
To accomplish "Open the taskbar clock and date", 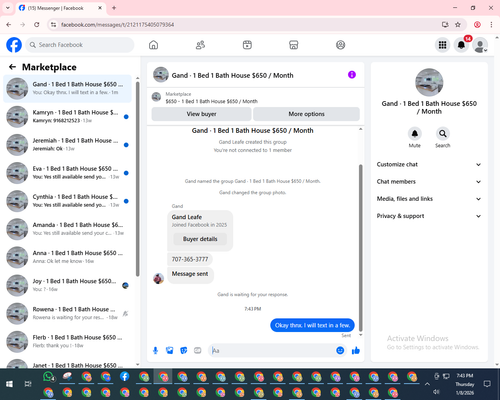I will [x=465, y=384].
